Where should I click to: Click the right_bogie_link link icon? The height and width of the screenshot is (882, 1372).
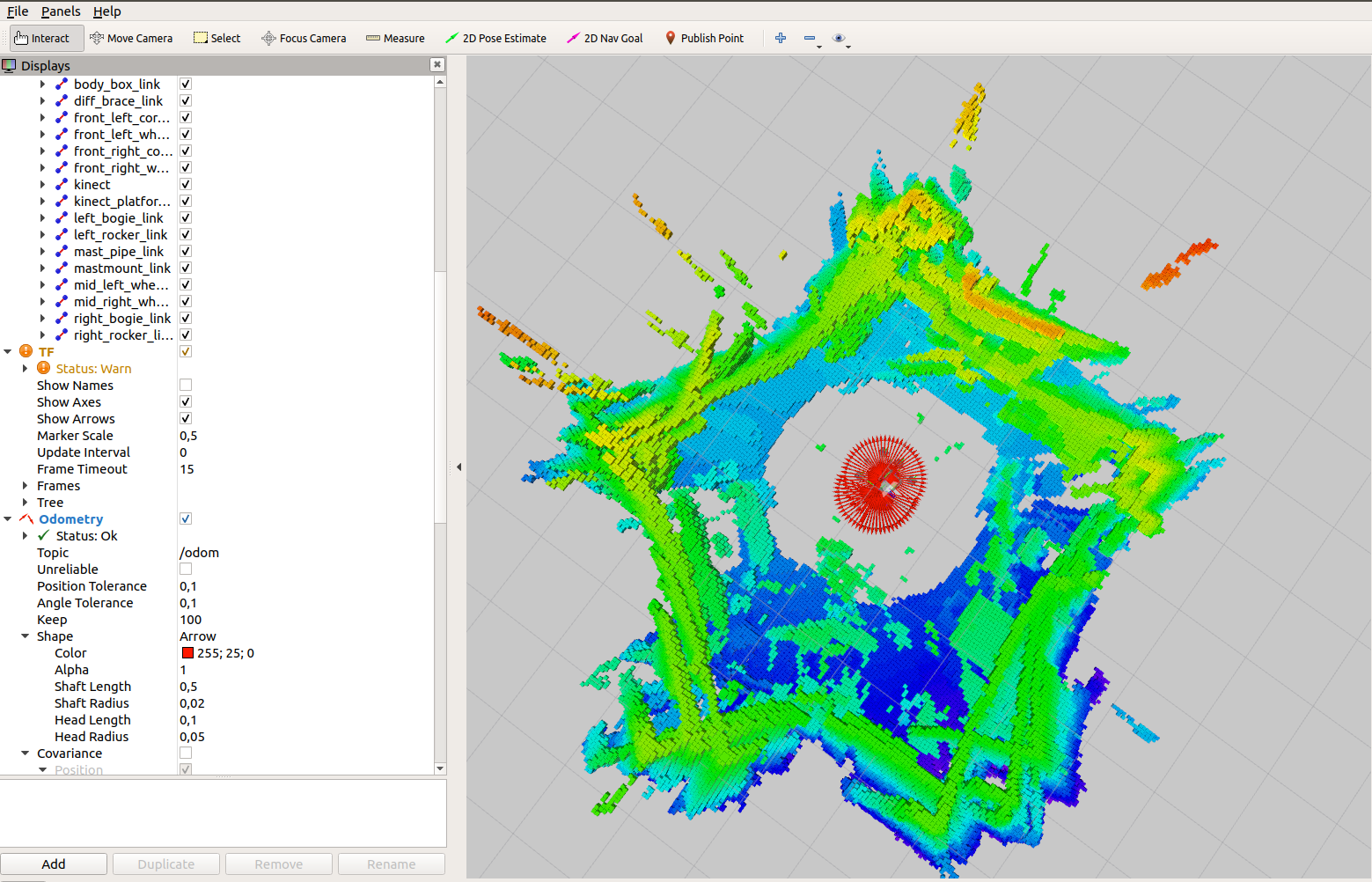point(62,318)
